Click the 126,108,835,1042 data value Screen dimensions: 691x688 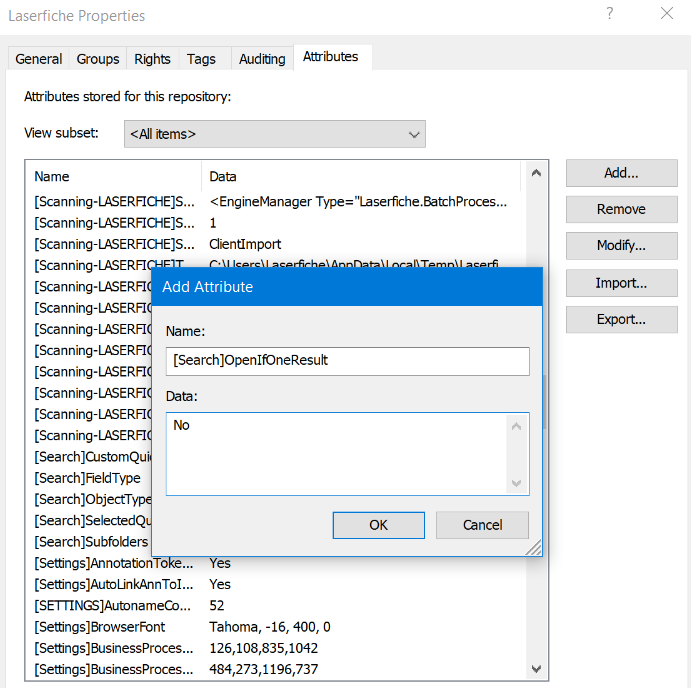264,648
